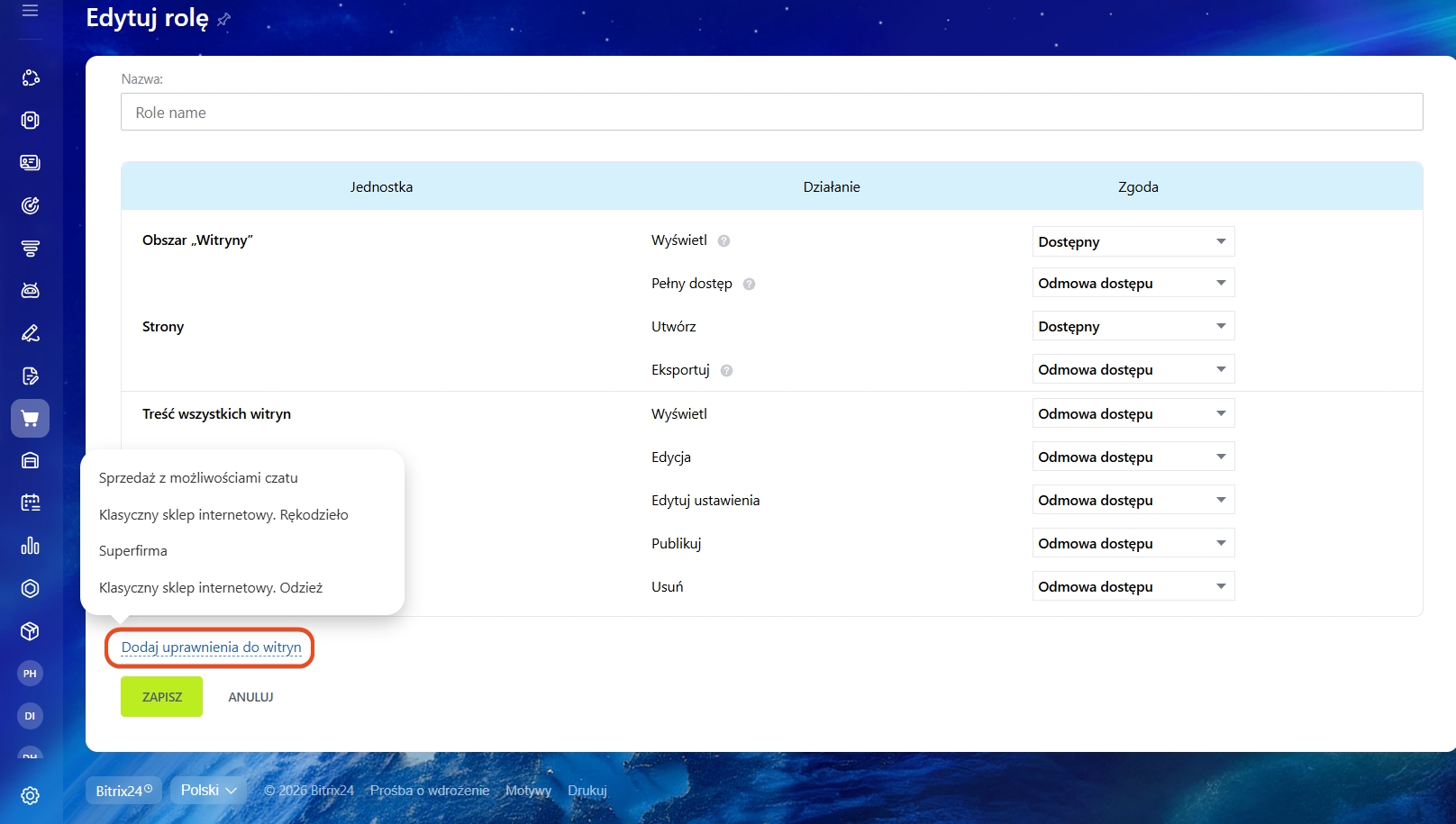Pin the Edytuj rolę page title
This screenshot has width=1456, height=824.
coord(224,19)
